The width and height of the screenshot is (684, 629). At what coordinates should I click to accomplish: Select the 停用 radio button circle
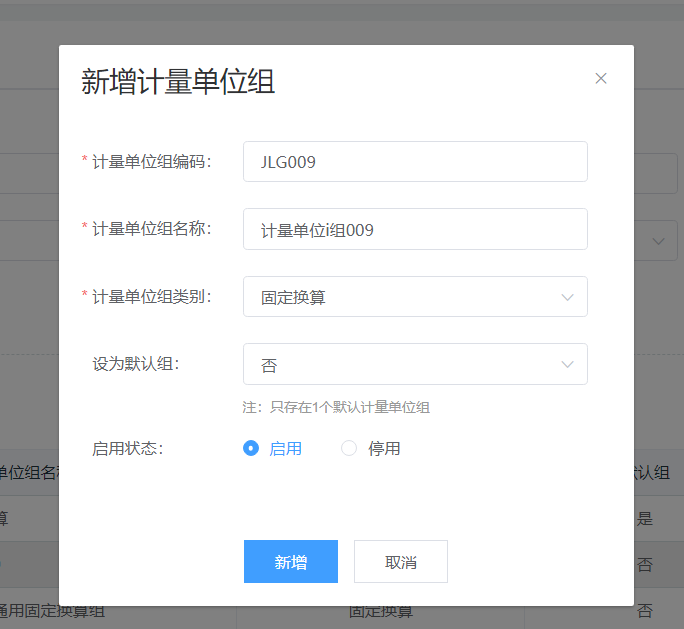349,449
